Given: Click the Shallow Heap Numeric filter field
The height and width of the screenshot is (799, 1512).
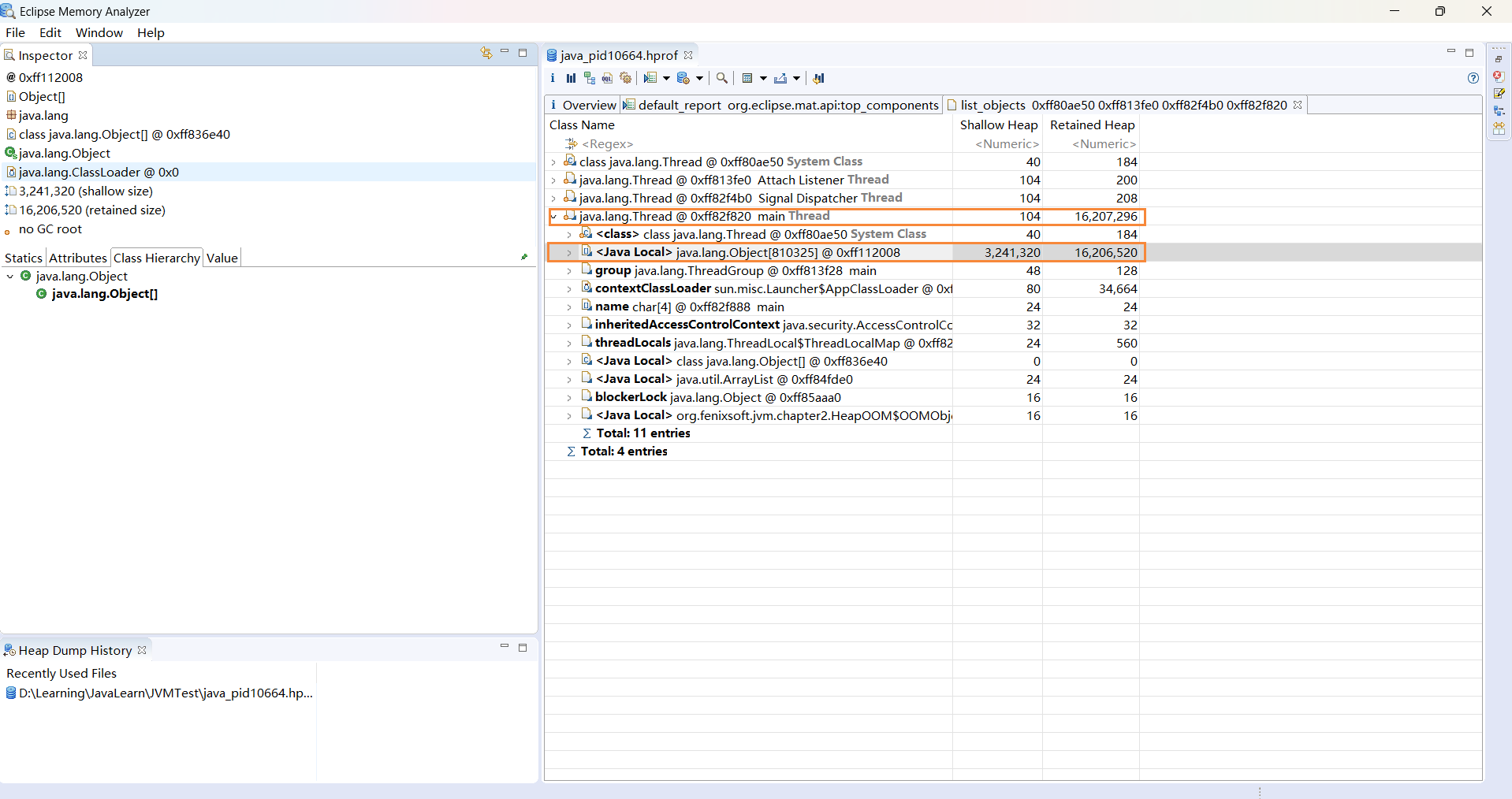Looking at the screenshot, I should 998,143.
